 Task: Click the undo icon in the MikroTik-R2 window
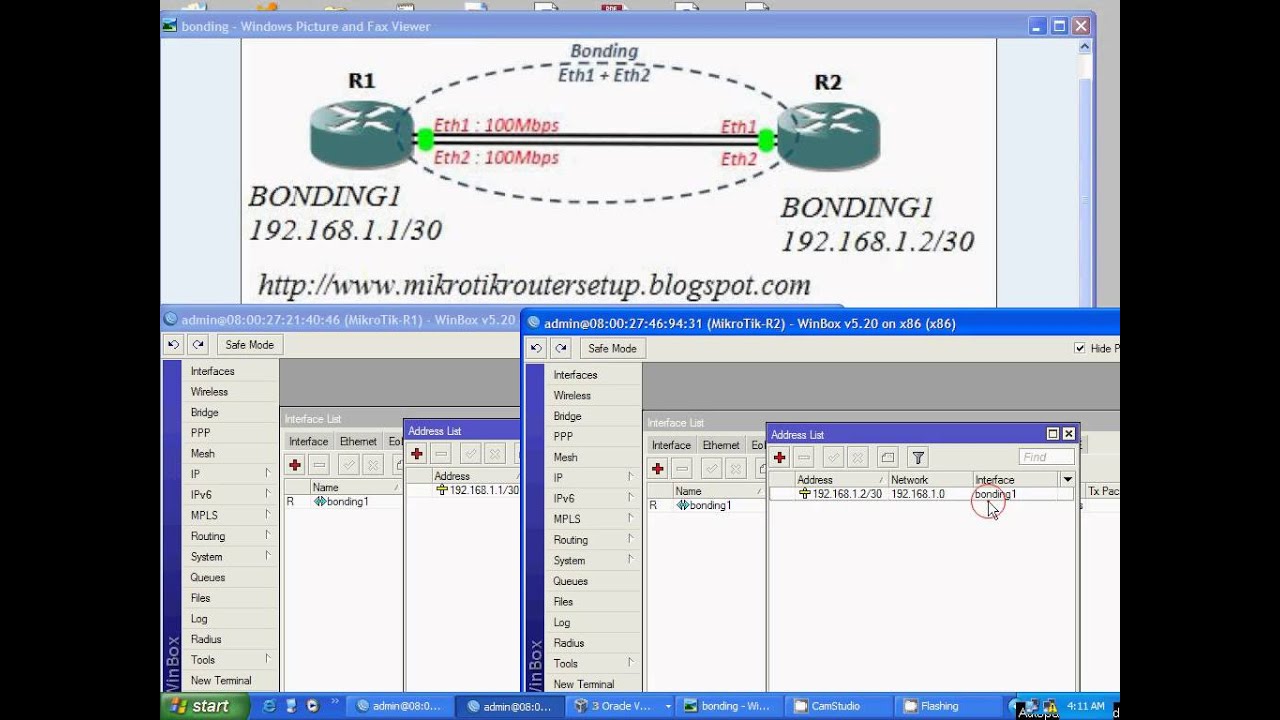(536, 348)
